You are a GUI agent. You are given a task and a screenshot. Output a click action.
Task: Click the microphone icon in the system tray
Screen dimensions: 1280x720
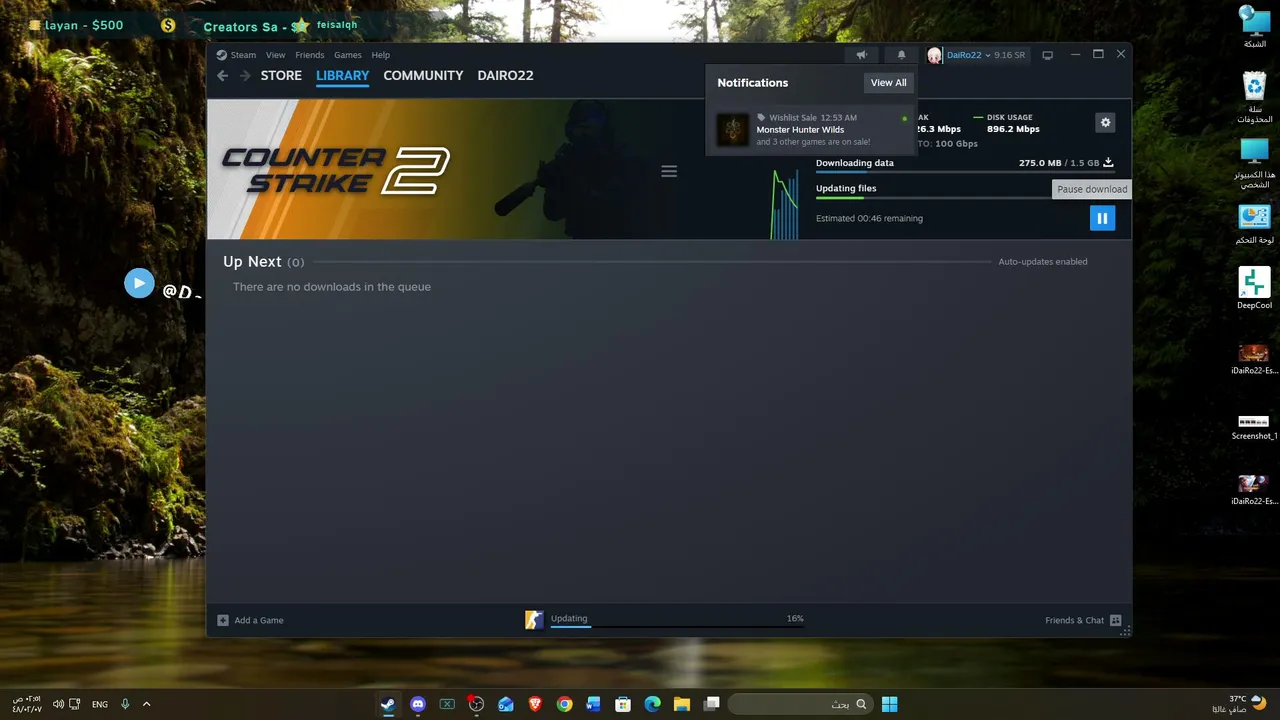pyautogui.click(x=125, y=704)
